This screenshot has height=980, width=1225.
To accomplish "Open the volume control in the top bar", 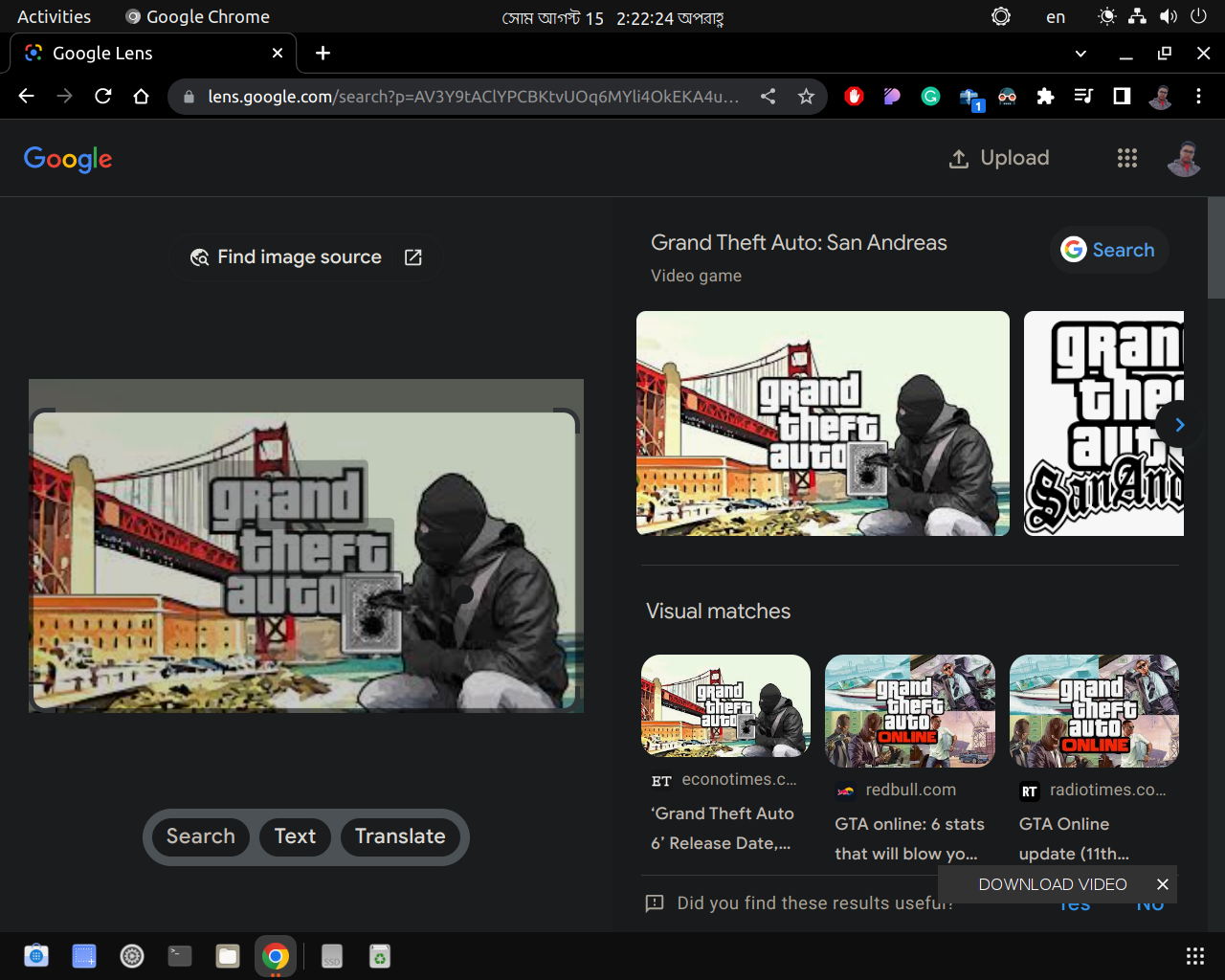I will click(x=1169, y=16).
